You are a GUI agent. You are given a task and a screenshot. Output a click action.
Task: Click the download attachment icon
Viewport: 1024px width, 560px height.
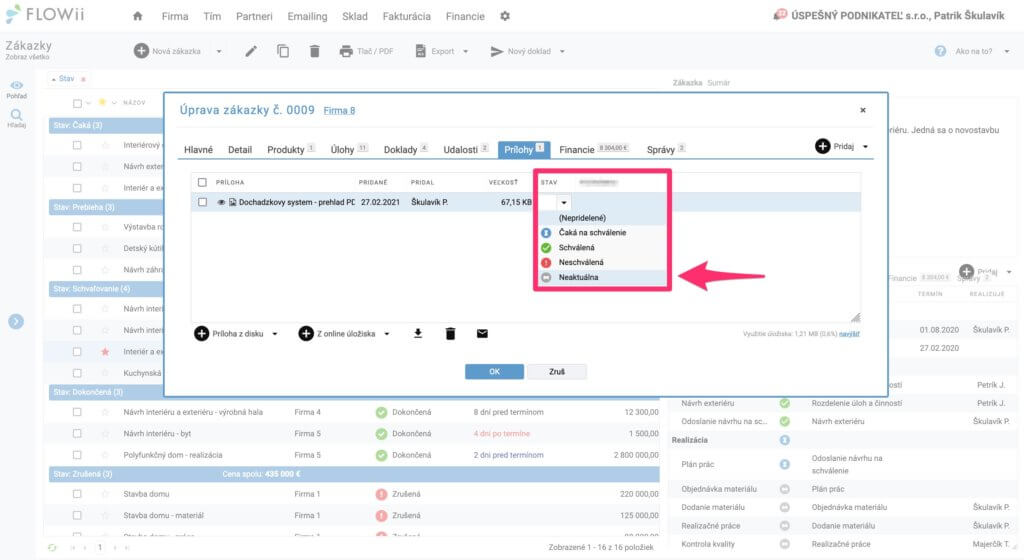(418, 334)
